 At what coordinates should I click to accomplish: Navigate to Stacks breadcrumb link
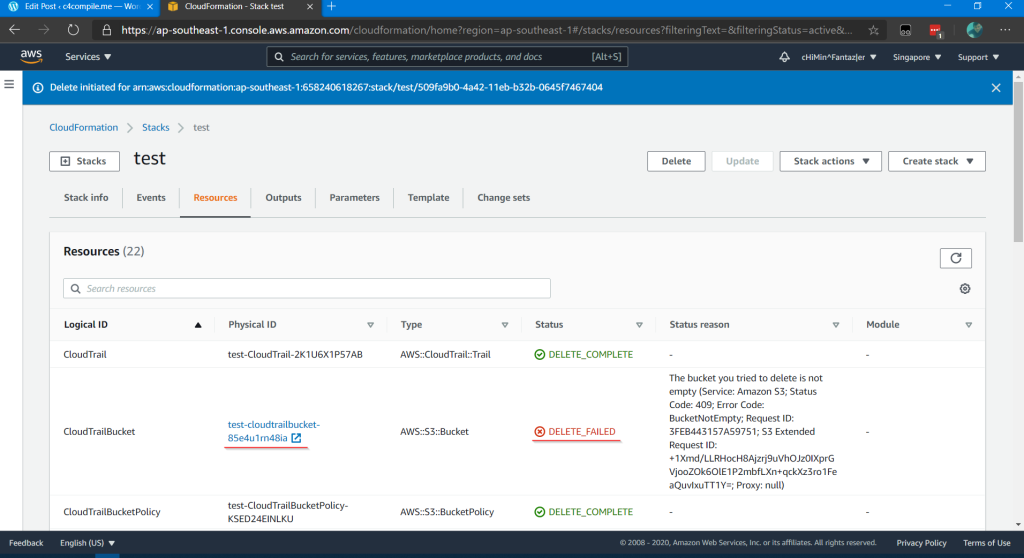click(x=155, y=128)
